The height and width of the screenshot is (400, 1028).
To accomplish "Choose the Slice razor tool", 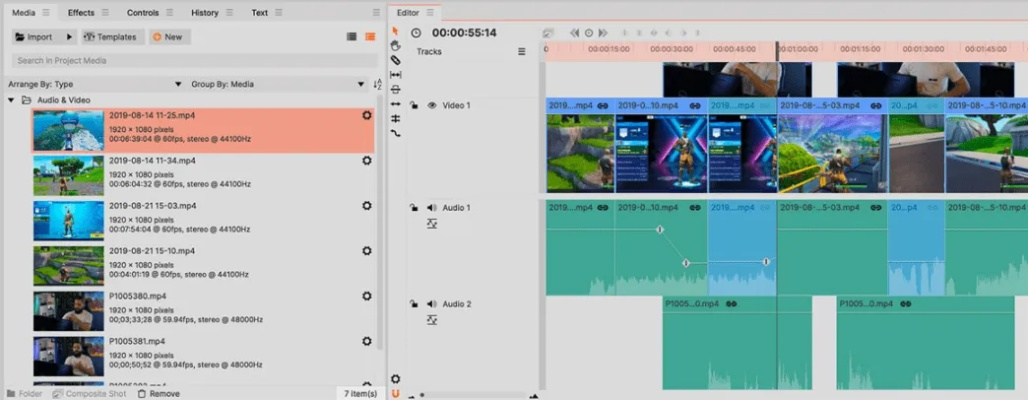I will [x=396, y=60].
